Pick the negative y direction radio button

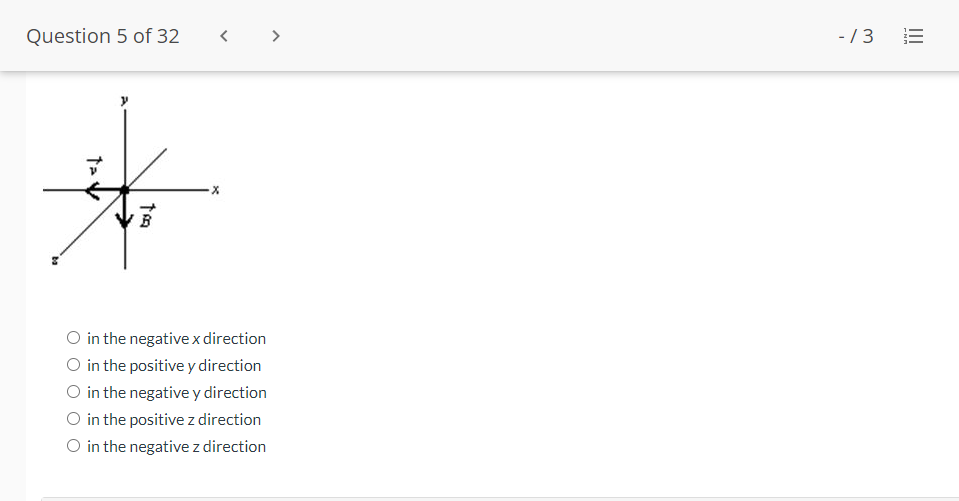tap(73, 392)
